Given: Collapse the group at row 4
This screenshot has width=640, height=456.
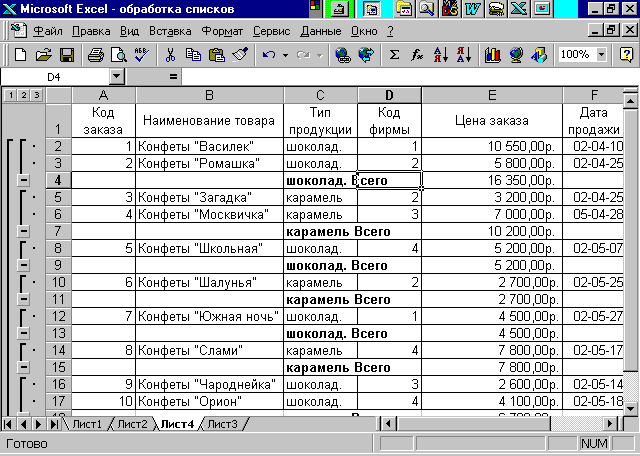Looking at the screenshot, I should point(24,180).
